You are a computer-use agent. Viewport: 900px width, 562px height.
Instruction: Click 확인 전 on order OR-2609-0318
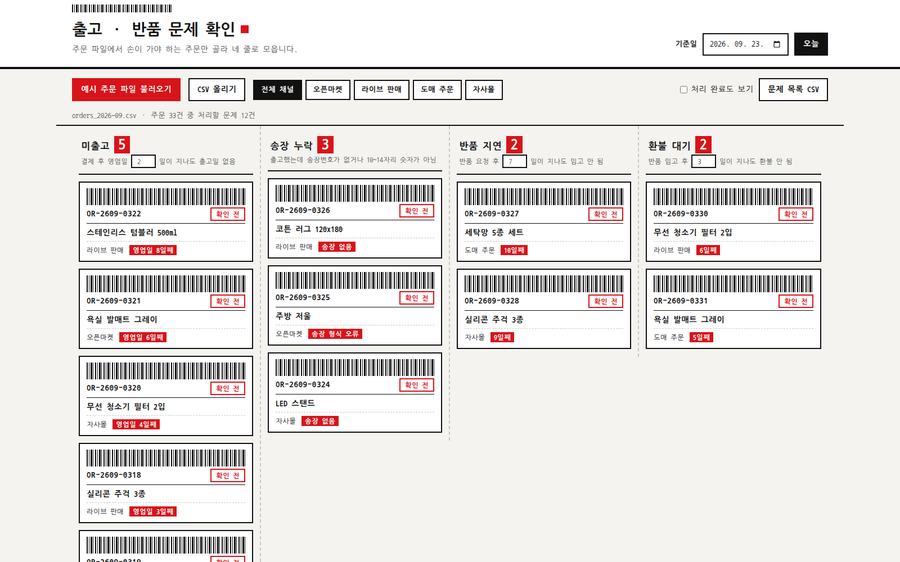228,476
